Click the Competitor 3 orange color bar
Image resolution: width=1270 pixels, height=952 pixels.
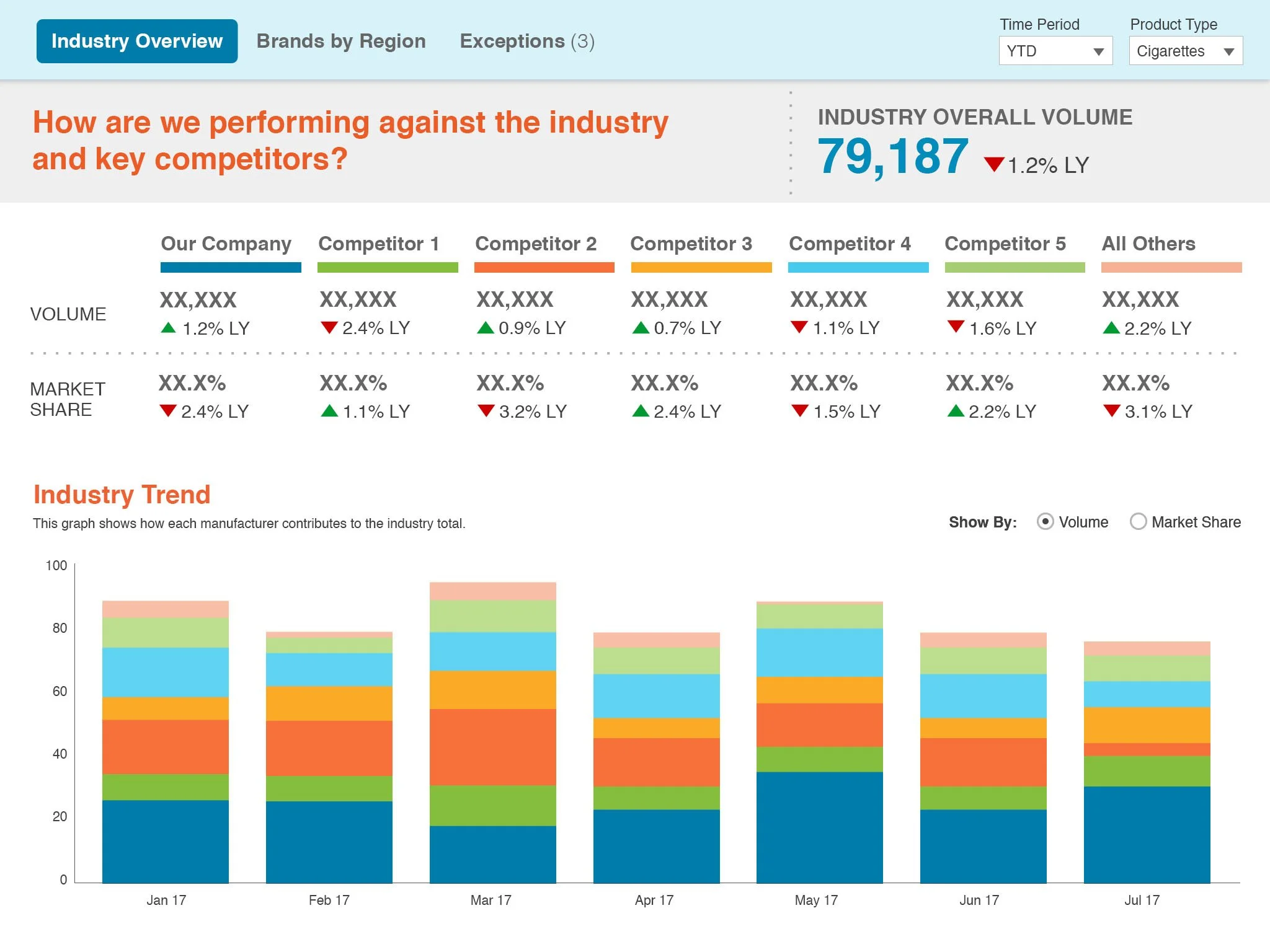click(701, 267)
